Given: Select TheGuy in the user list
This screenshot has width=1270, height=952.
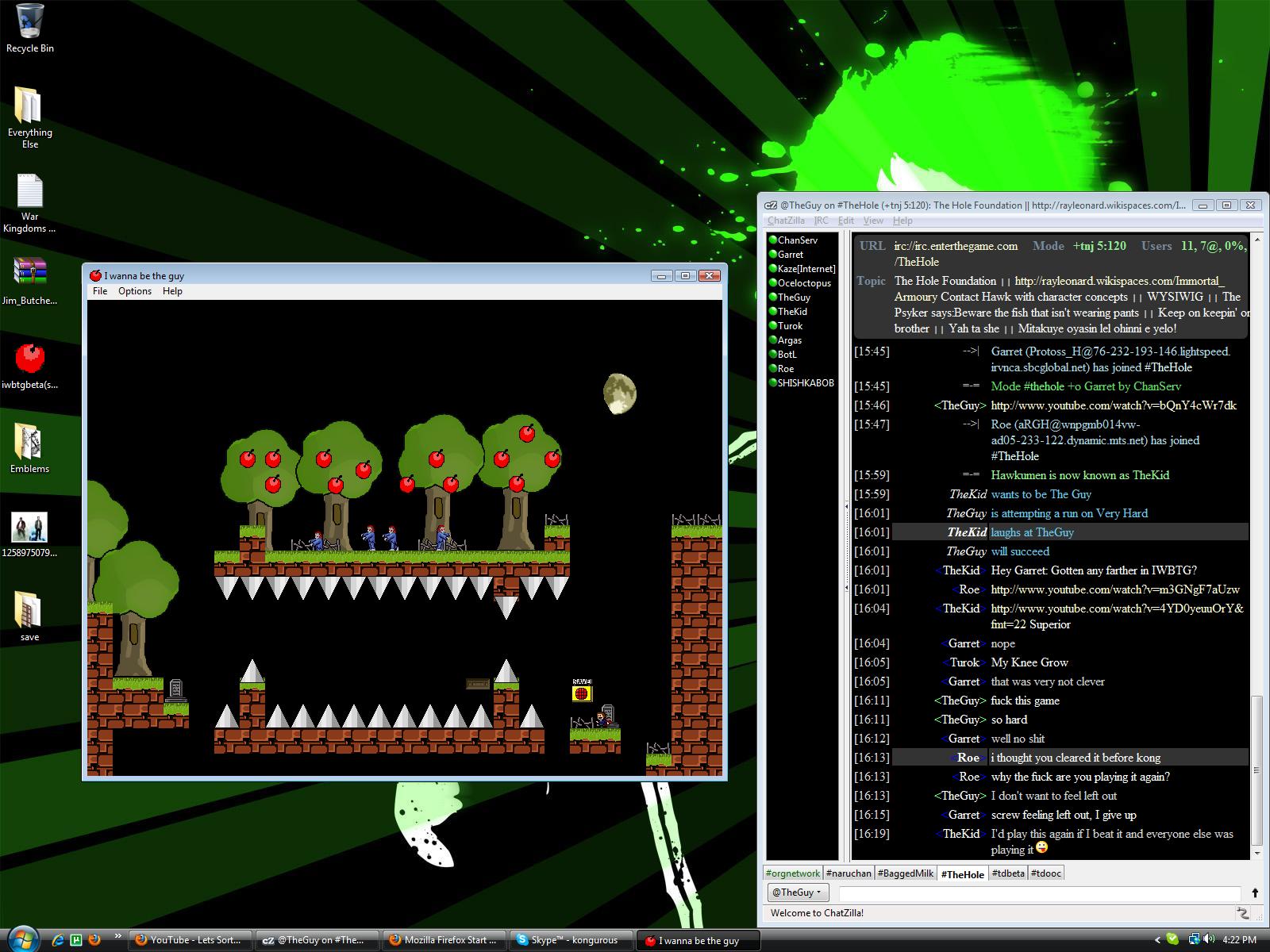Looking at the screenshot, I should pyautogui.click(x=802, y=297).
